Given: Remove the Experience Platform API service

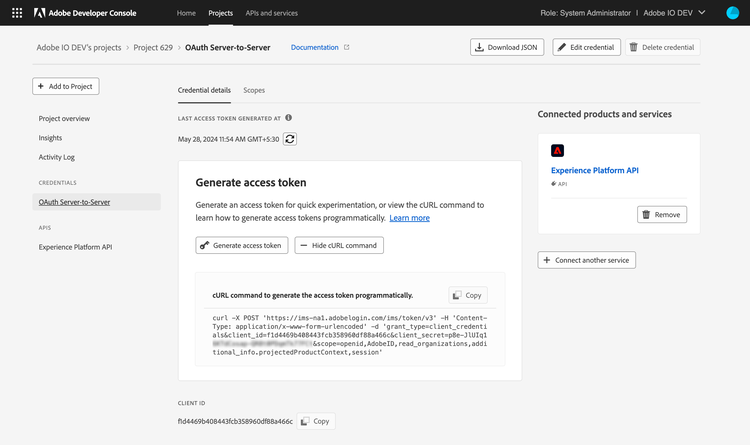Looking at the screenshot, I should (663, 214).
